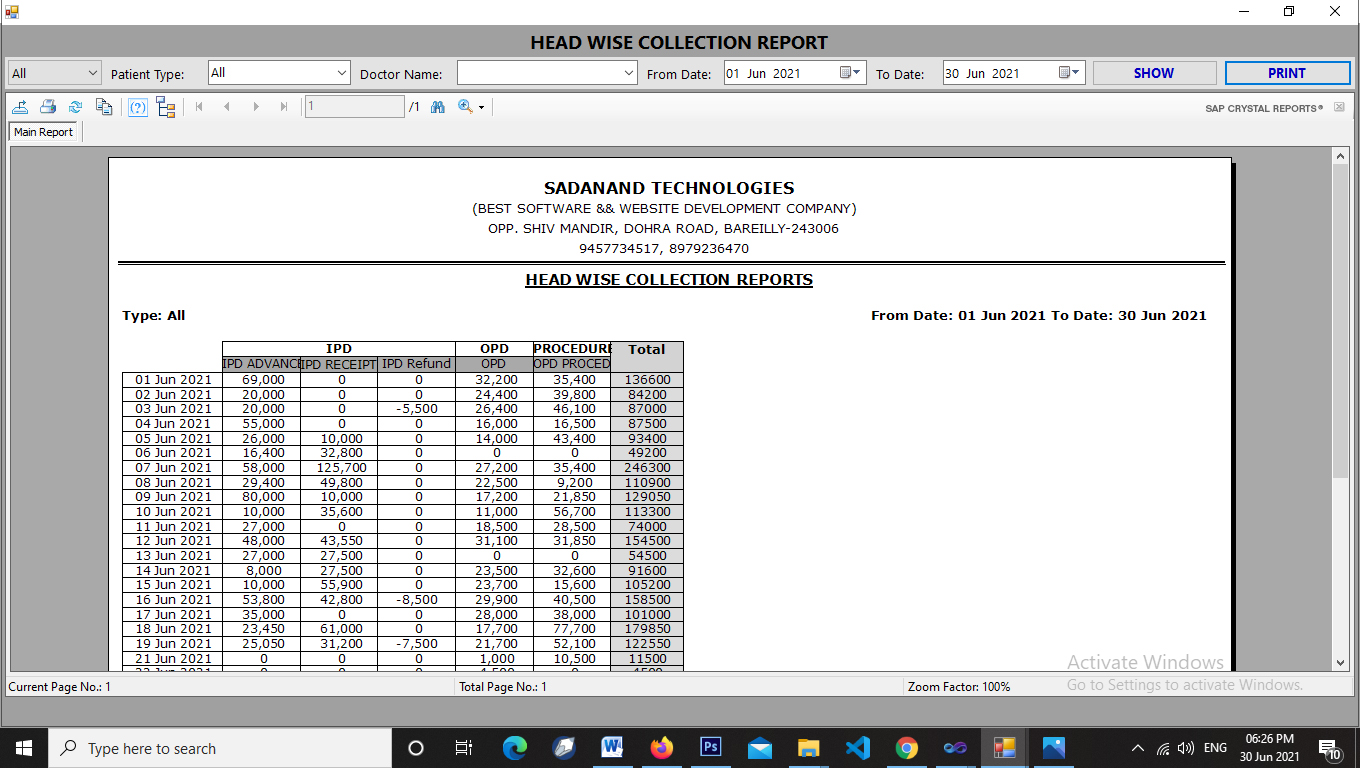This screenshot has height=768, width=1360.
Task: Click IPD Receipt value 125,700
Action: pyautogui.click(x=341, y=467)
